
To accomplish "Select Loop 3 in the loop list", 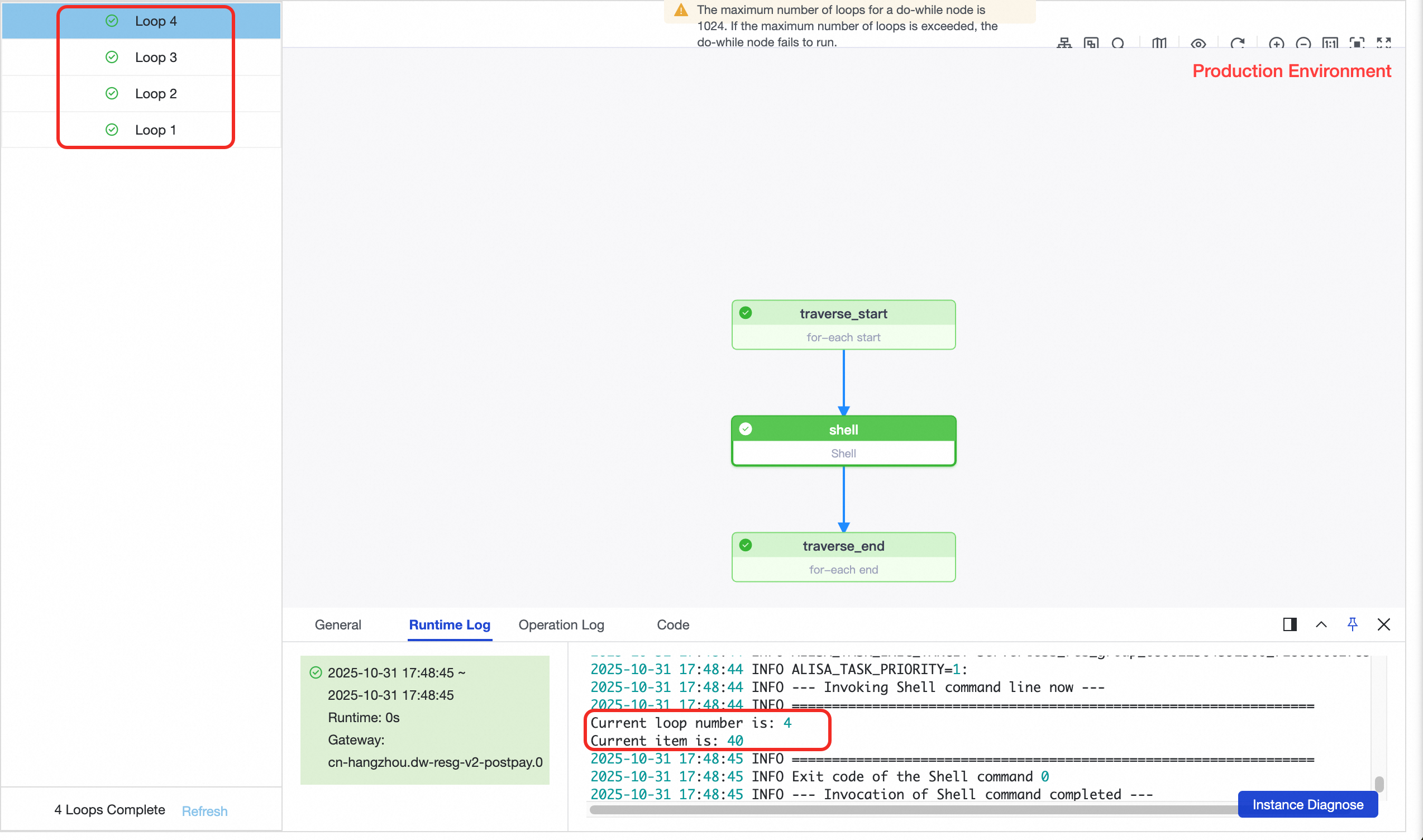I will tap(156, 57).
